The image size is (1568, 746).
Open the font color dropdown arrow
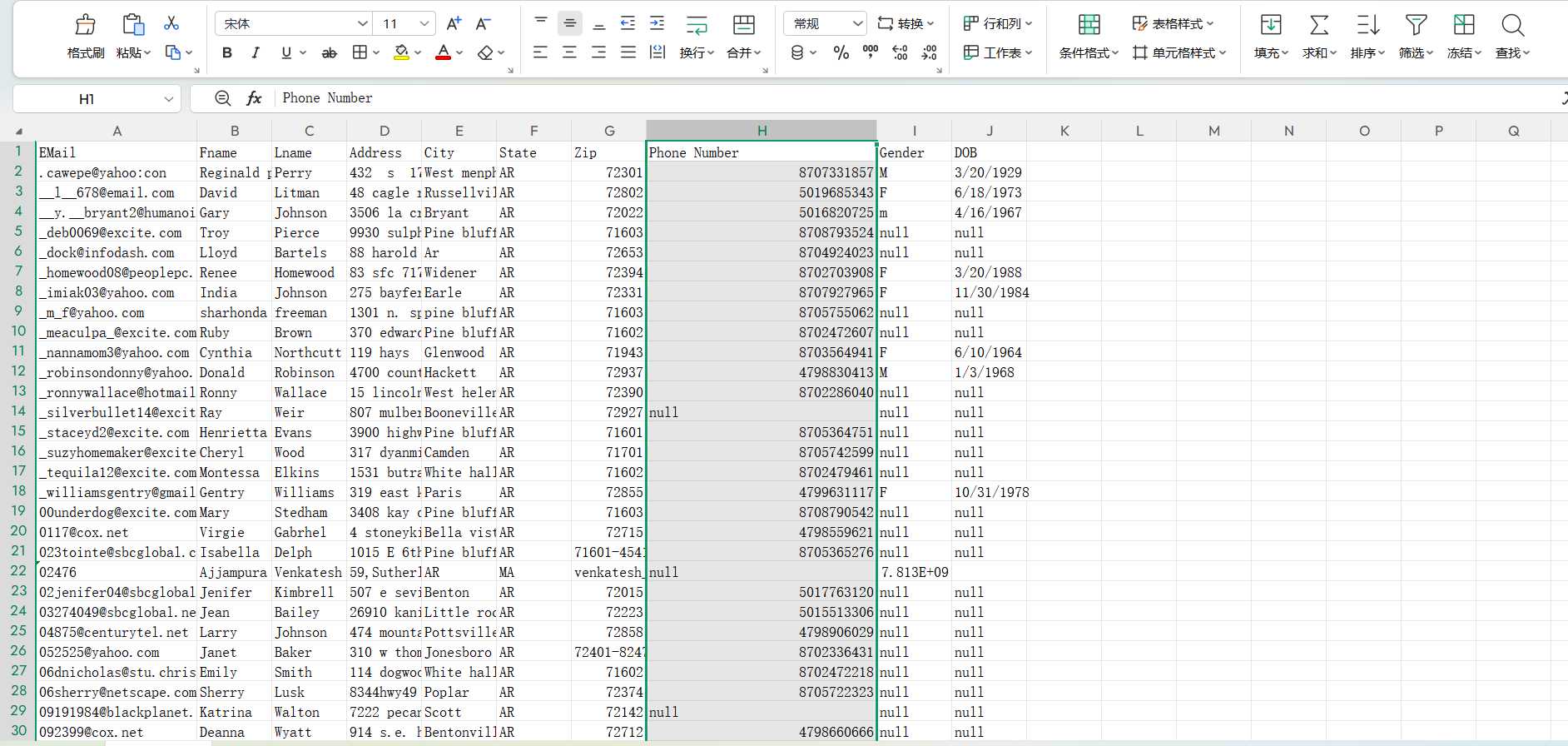point(459,53)
